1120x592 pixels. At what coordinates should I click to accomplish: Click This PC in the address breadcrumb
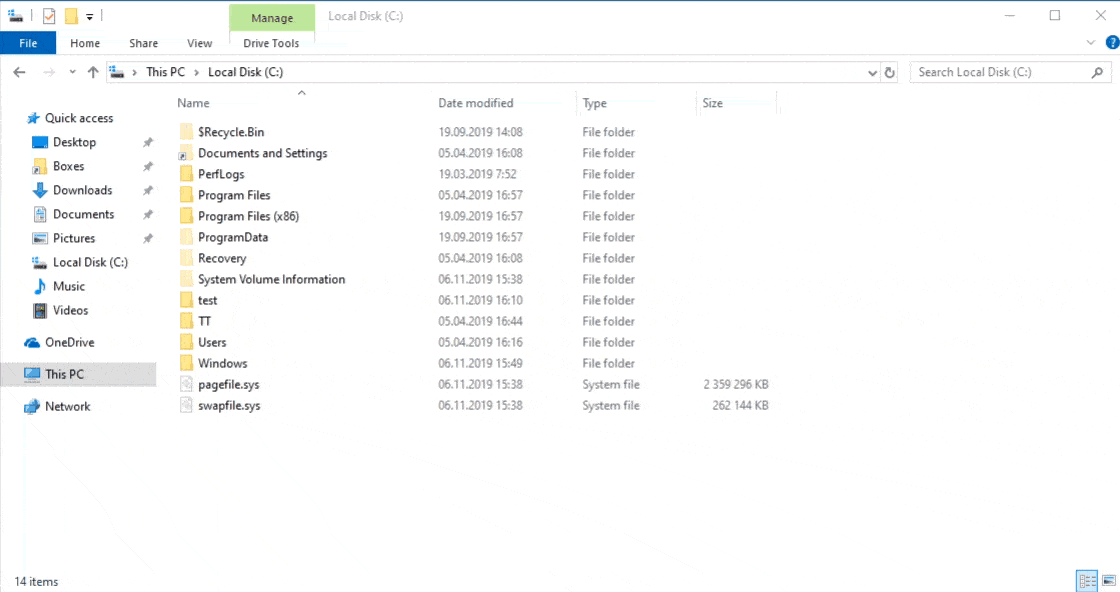point(165,72)
